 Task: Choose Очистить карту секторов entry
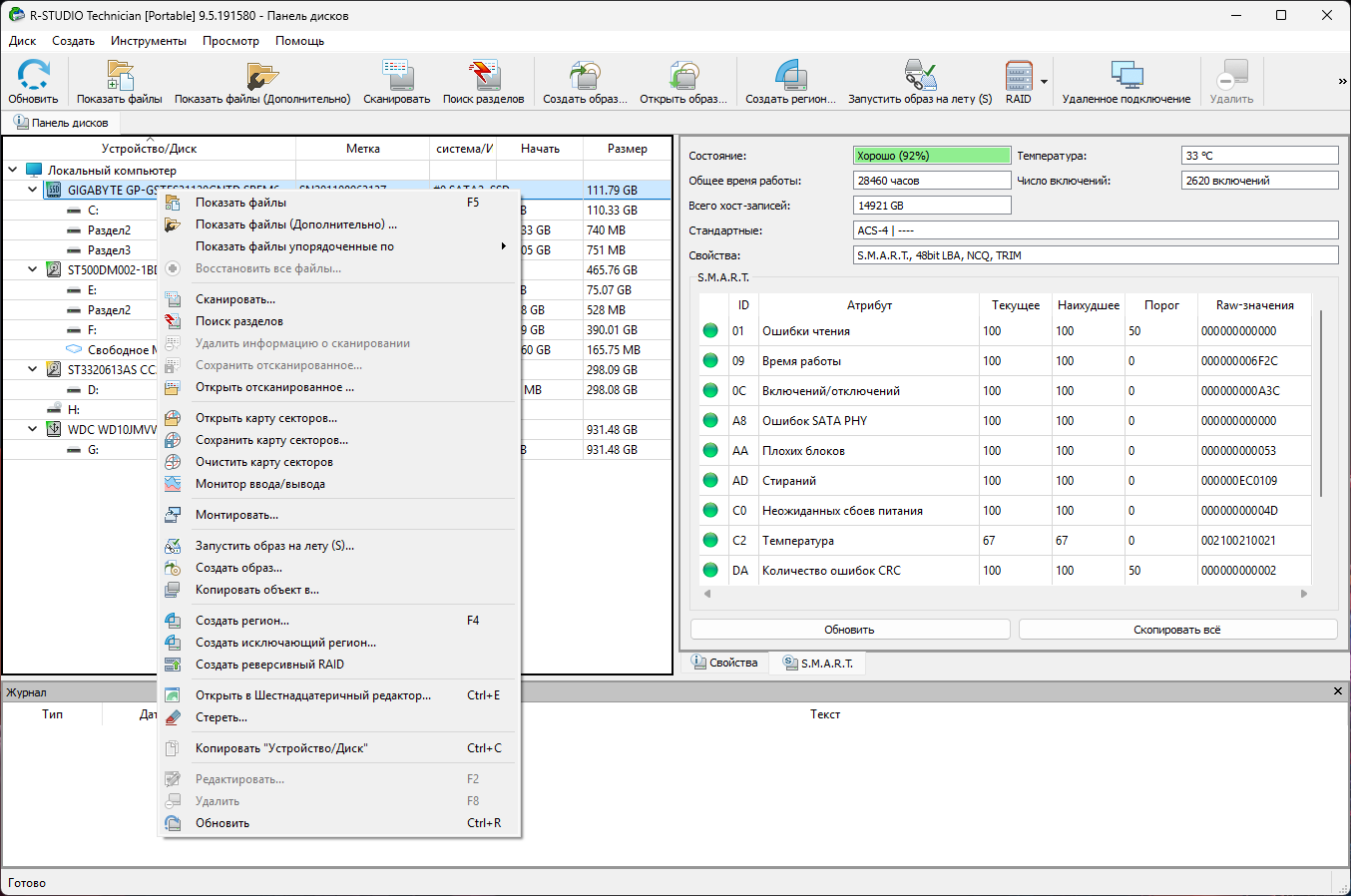point(339,462)
